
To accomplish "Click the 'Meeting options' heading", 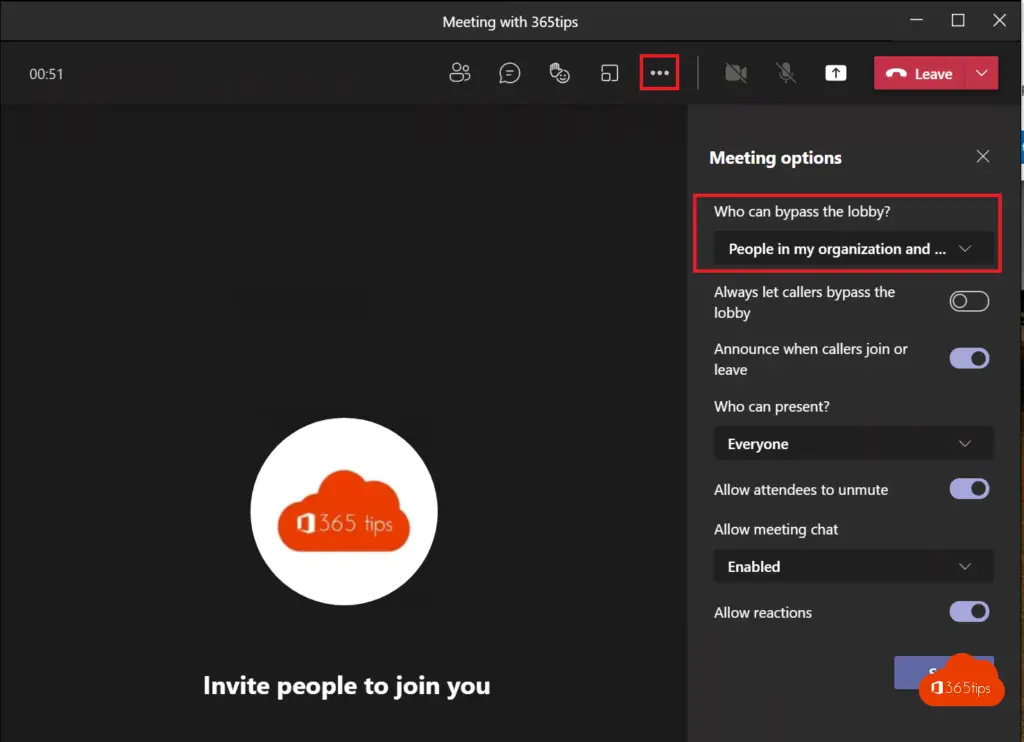I will (x=775, y=157).
